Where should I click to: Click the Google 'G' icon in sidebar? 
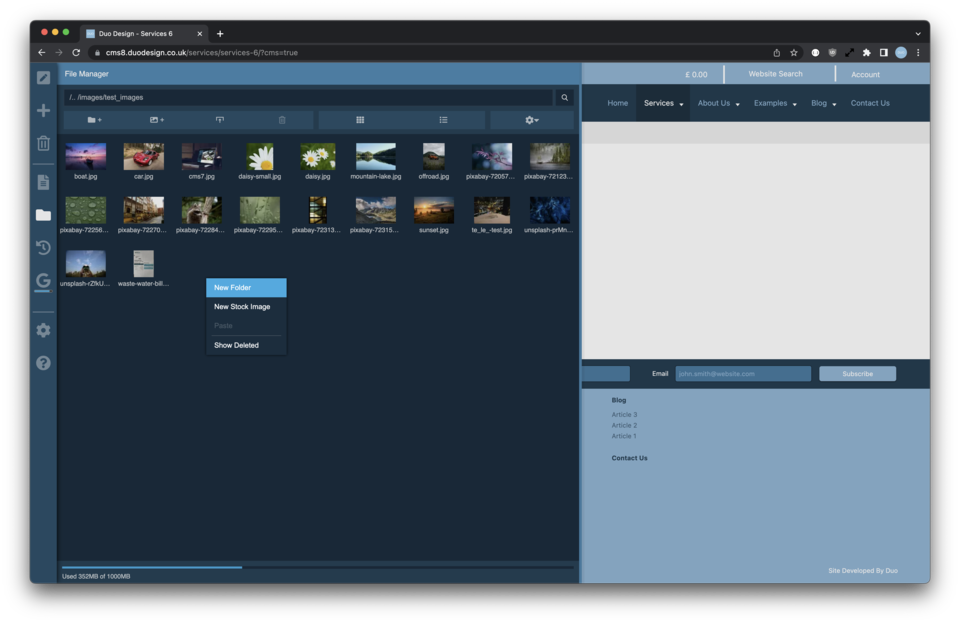(43, 282)
